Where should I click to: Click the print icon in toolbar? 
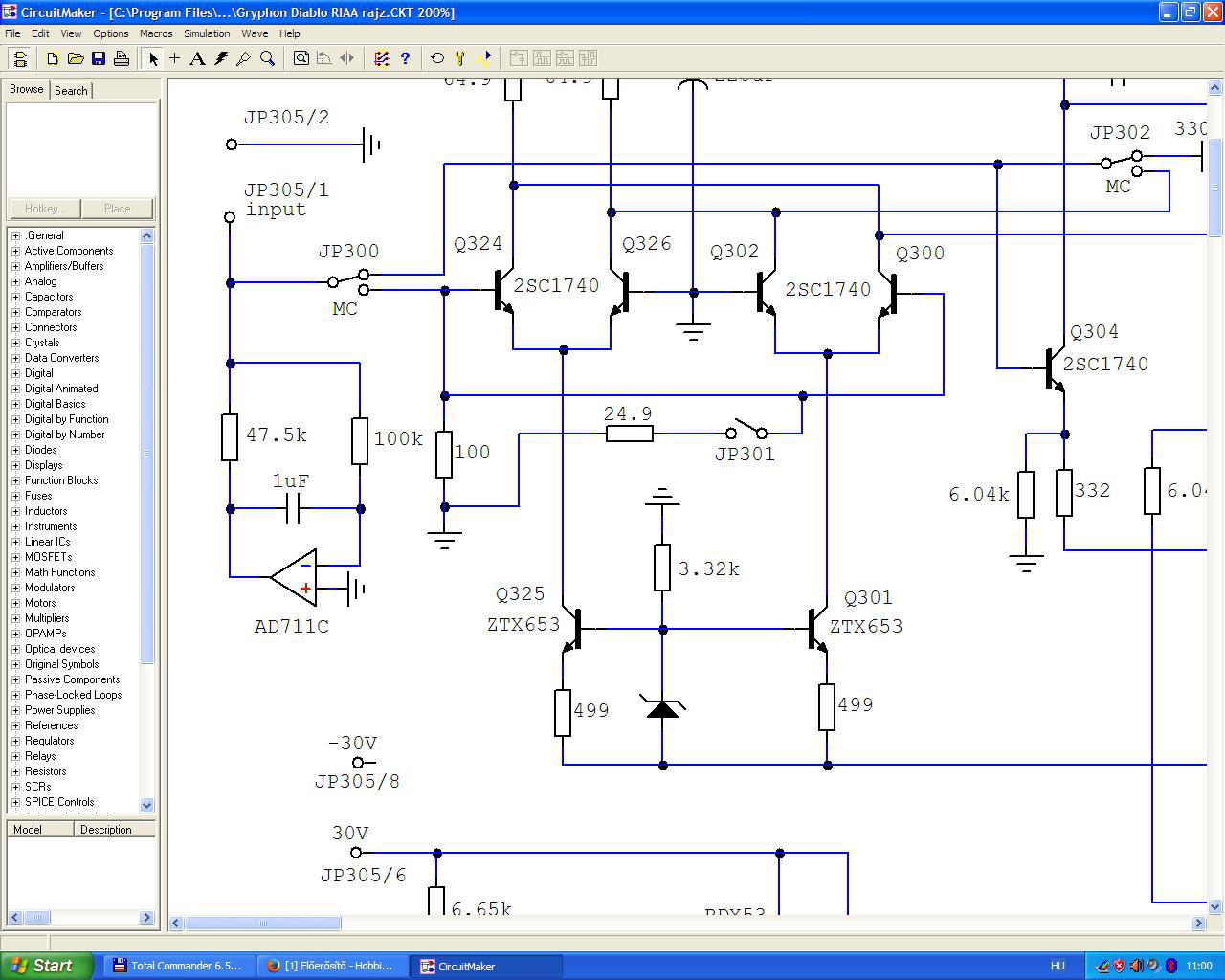coord(122,58)
